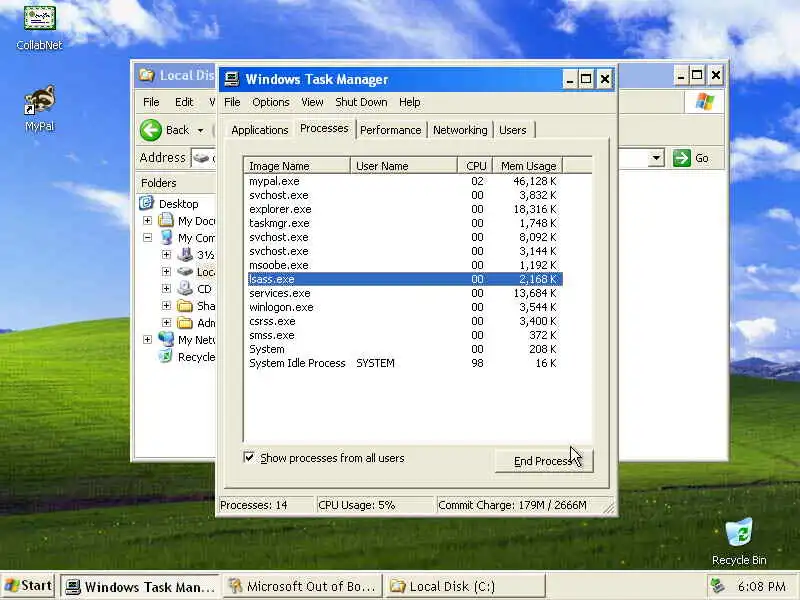Click the network tray icon near the clock
This screenshot has width=800, height=600.
pyautogui.click(x=718, y=586)
